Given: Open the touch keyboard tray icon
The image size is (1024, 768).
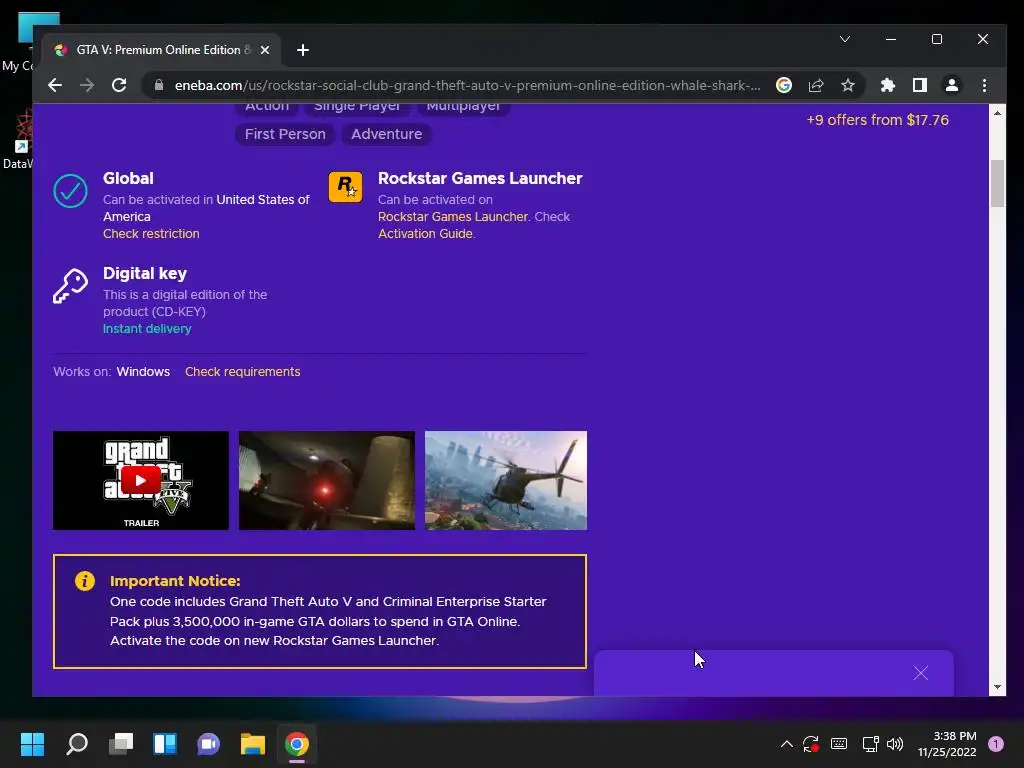Looking at the screenshot, I should [x=839, y=744].
